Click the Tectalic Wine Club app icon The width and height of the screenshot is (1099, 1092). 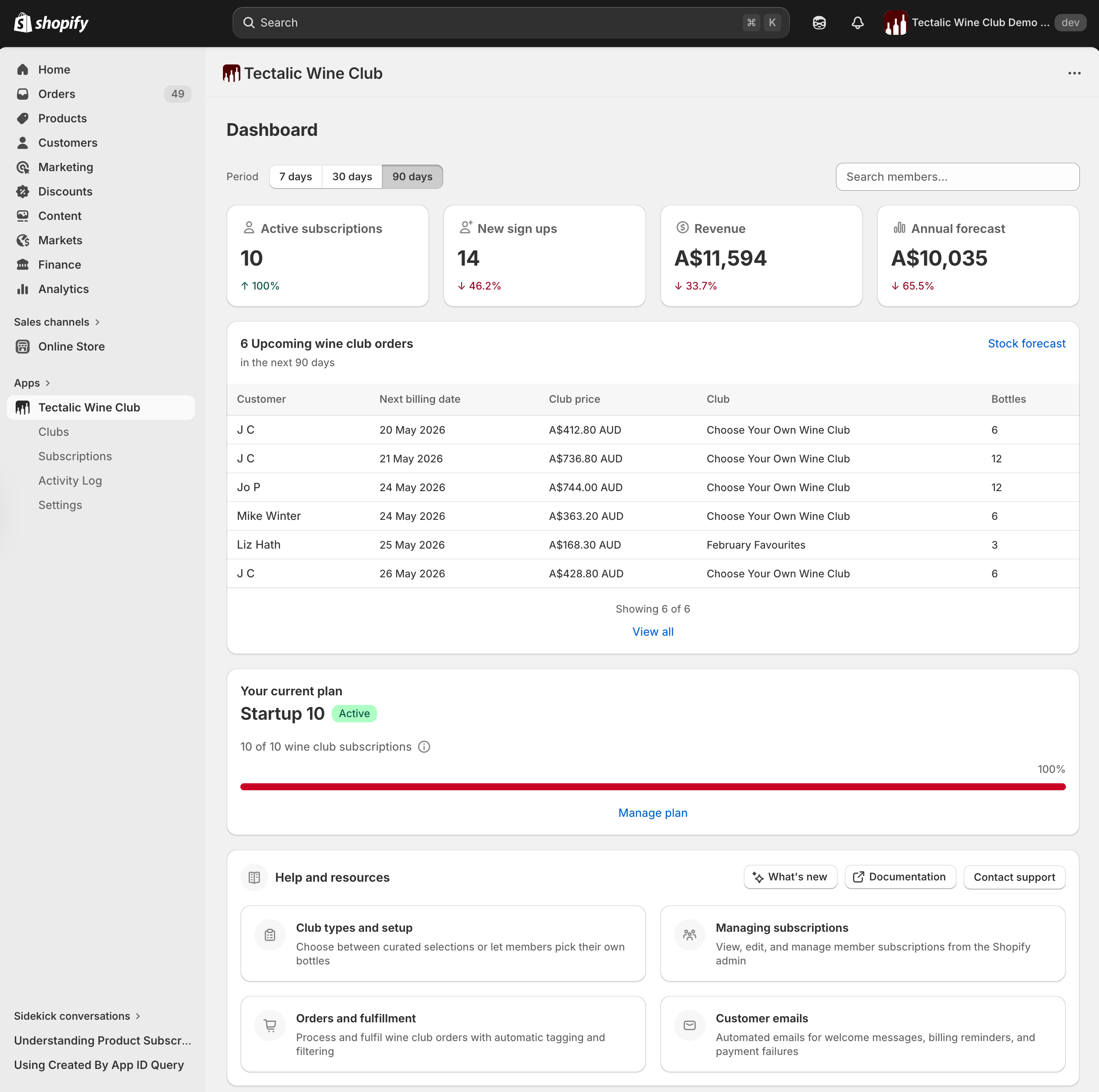(22, 407)
